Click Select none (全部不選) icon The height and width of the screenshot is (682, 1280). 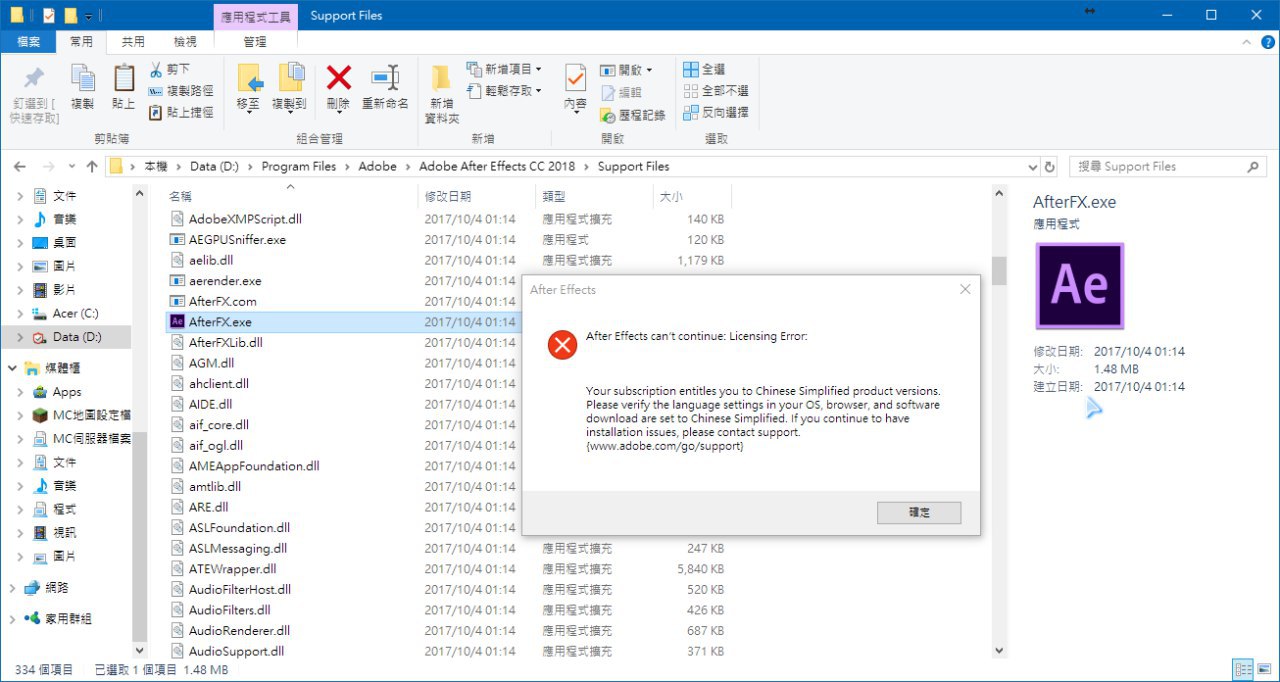pyautogui.click(x=690, y=91)
